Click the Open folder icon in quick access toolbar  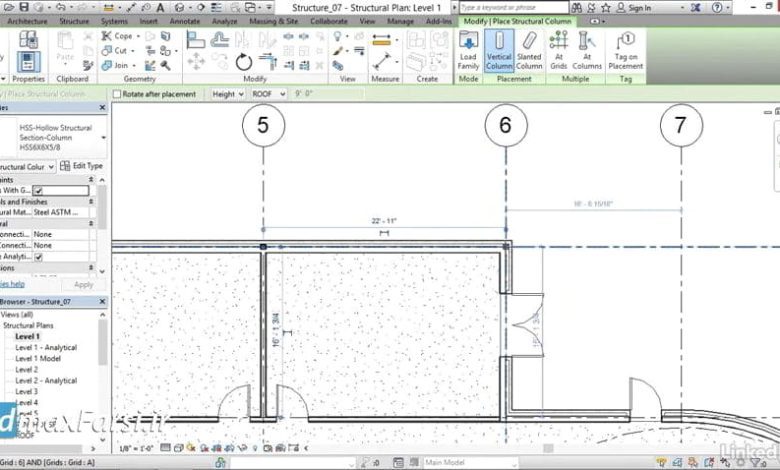[x=9, y=7]
